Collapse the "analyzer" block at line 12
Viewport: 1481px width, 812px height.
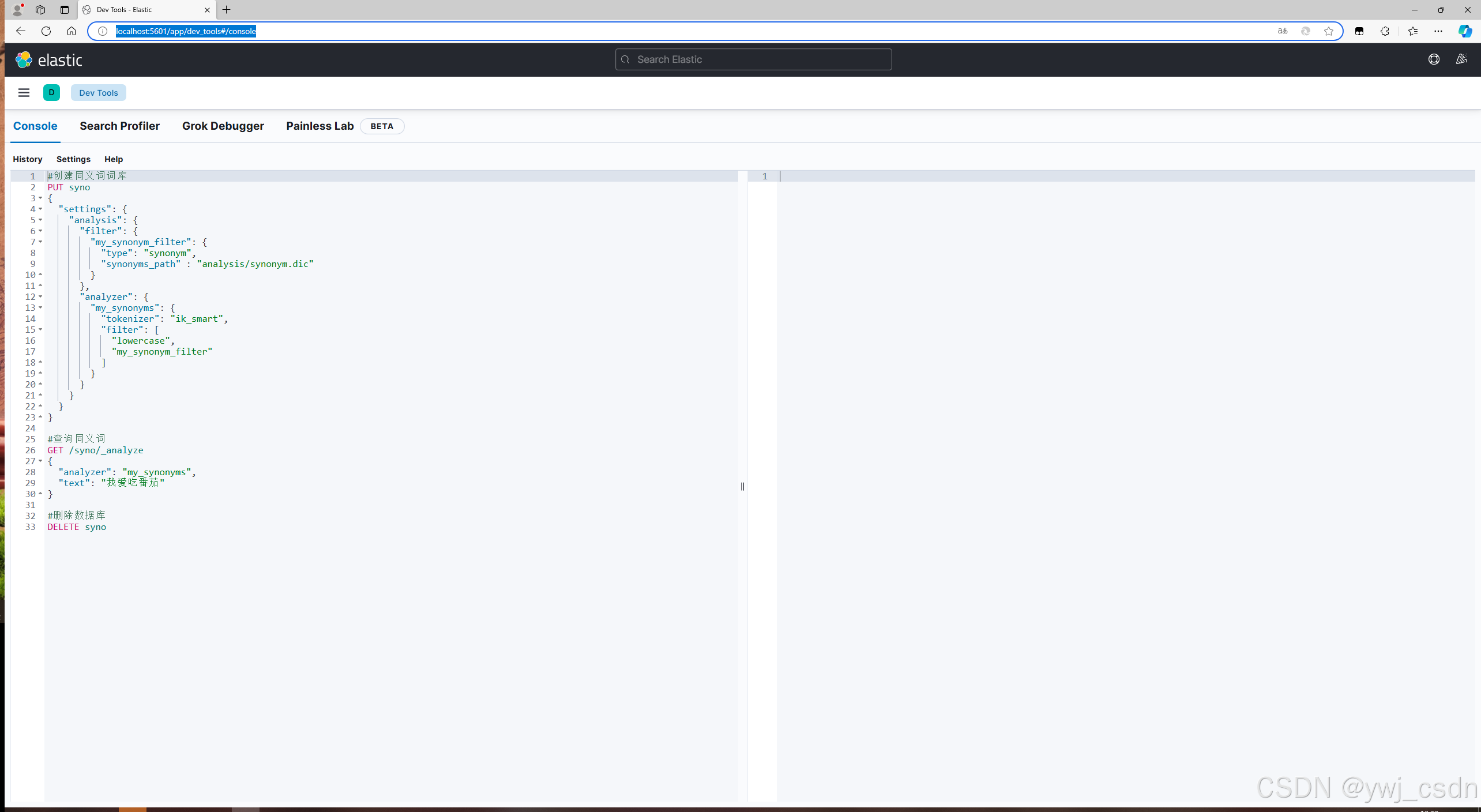click(x=40, y=297)
